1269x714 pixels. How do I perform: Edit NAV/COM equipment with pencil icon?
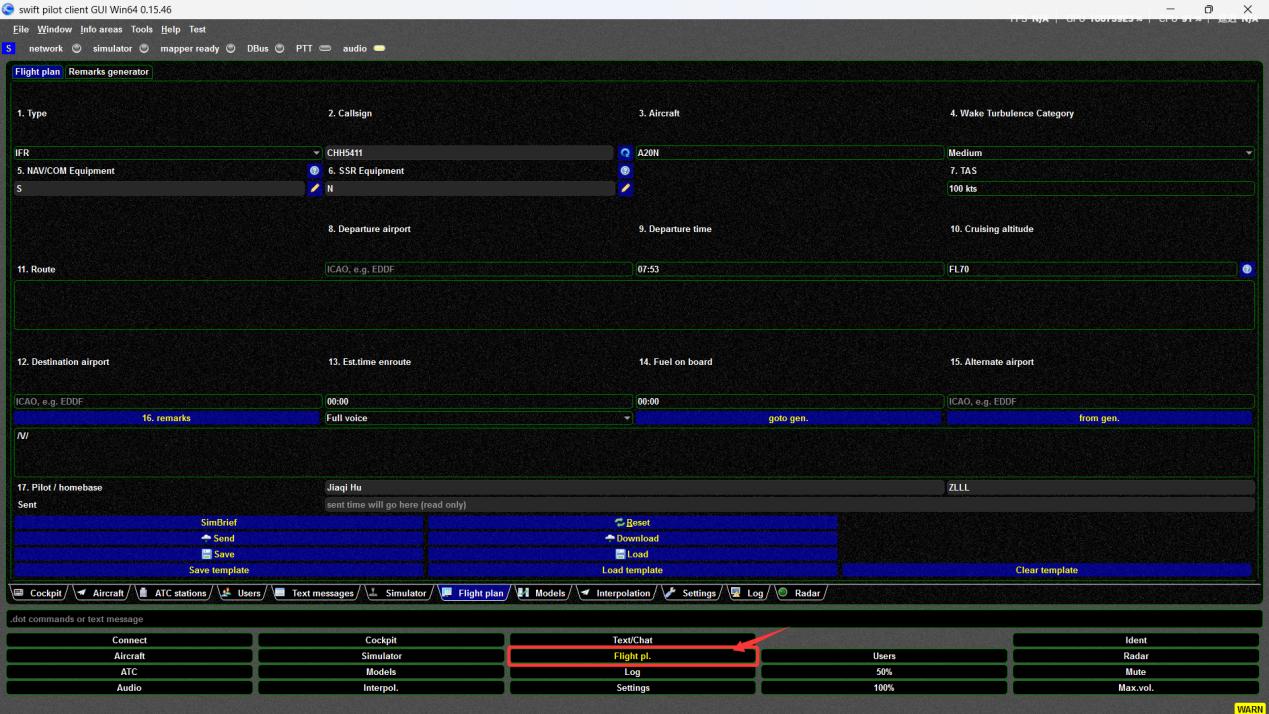tap(315, 188)
